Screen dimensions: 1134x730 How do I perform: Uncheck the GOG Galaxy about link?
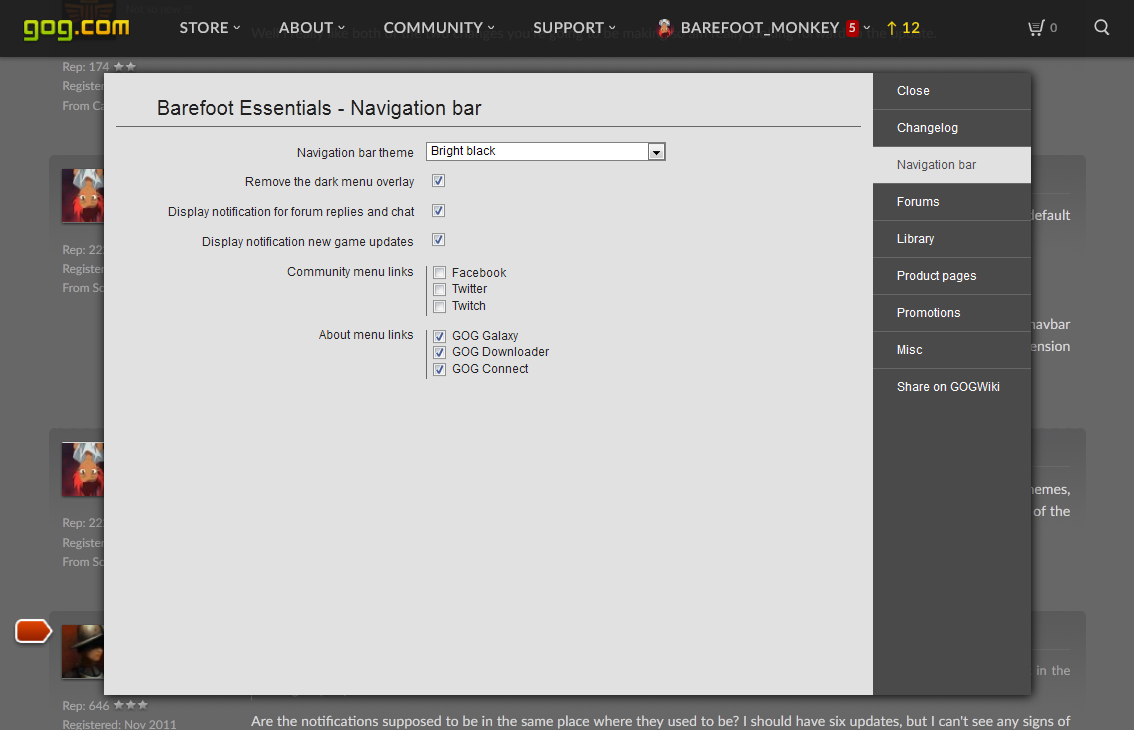point(439,336)
